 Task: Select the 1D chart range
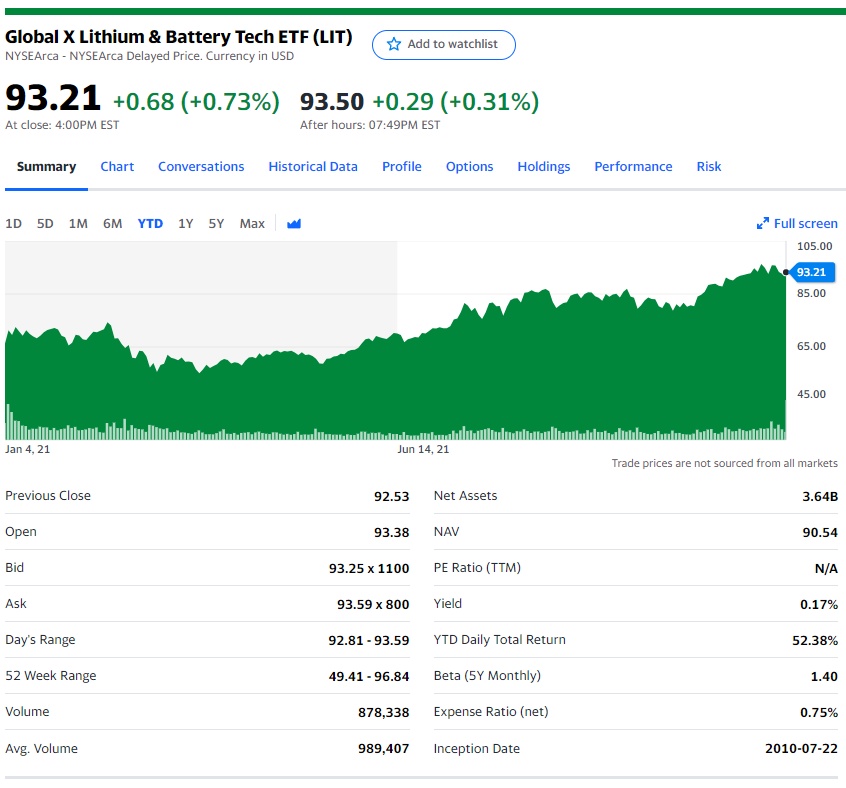[13, 223]
